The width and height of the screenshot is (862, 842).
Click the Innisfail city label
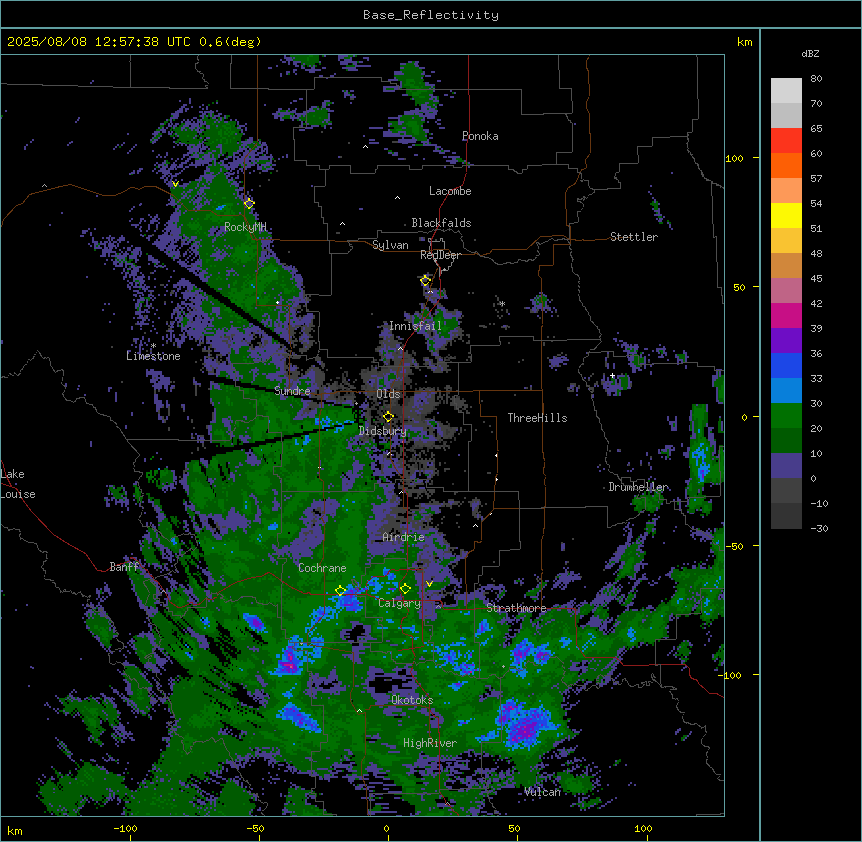click(416, 326)
